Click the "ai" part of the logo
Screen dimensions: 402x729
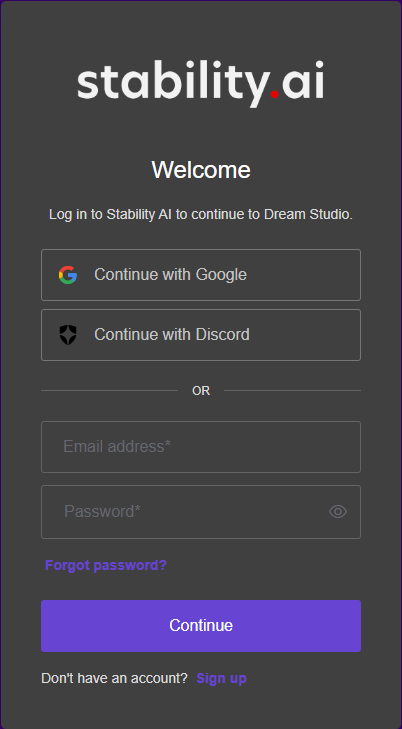(x=303, y=80)
